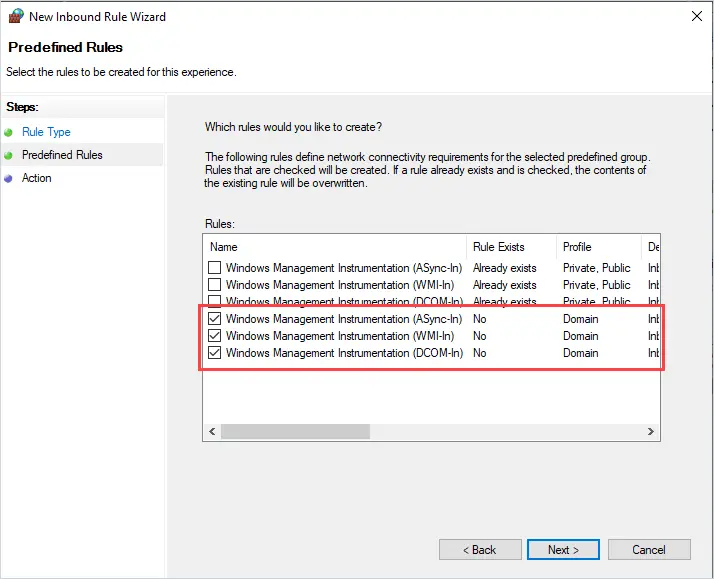This screenshot has width=714, height=579.
Task: Cancel the wizard
Action: [649, 550]
